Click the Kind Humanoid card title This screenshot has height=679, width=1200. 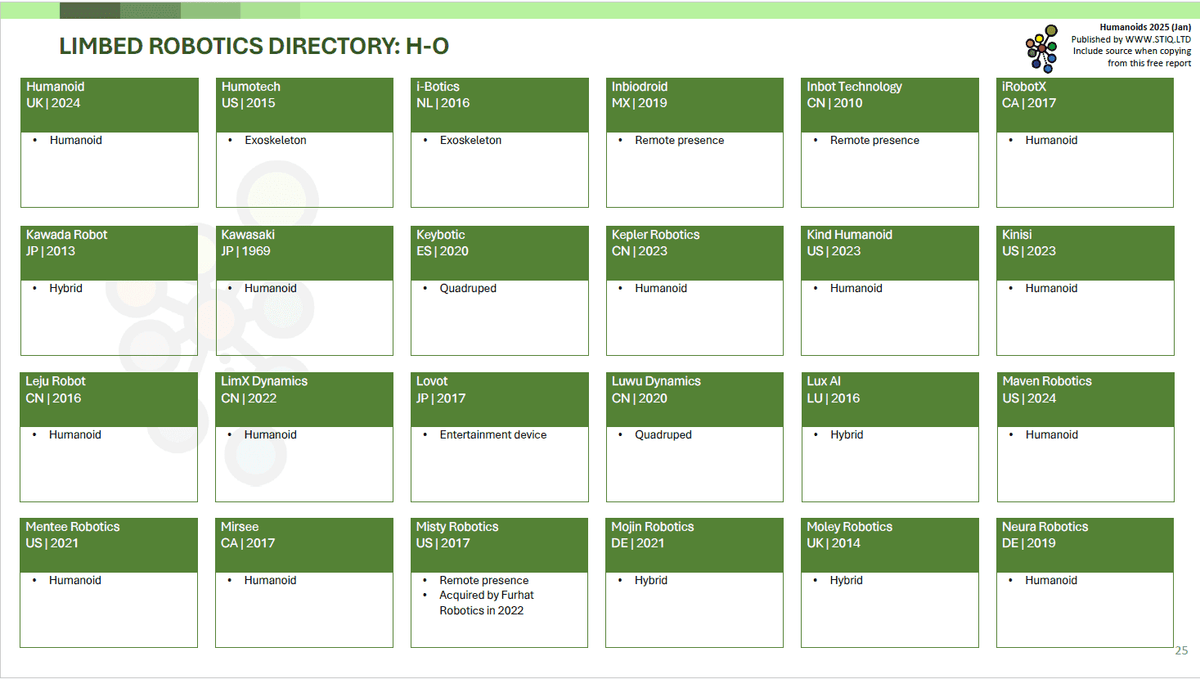click(x=850, y=235)
